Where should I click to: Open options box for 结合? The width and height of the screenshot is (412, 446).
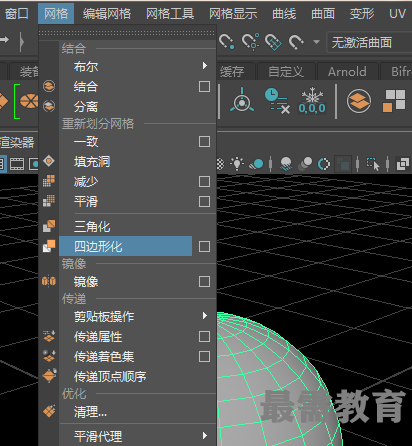point(204,87)
